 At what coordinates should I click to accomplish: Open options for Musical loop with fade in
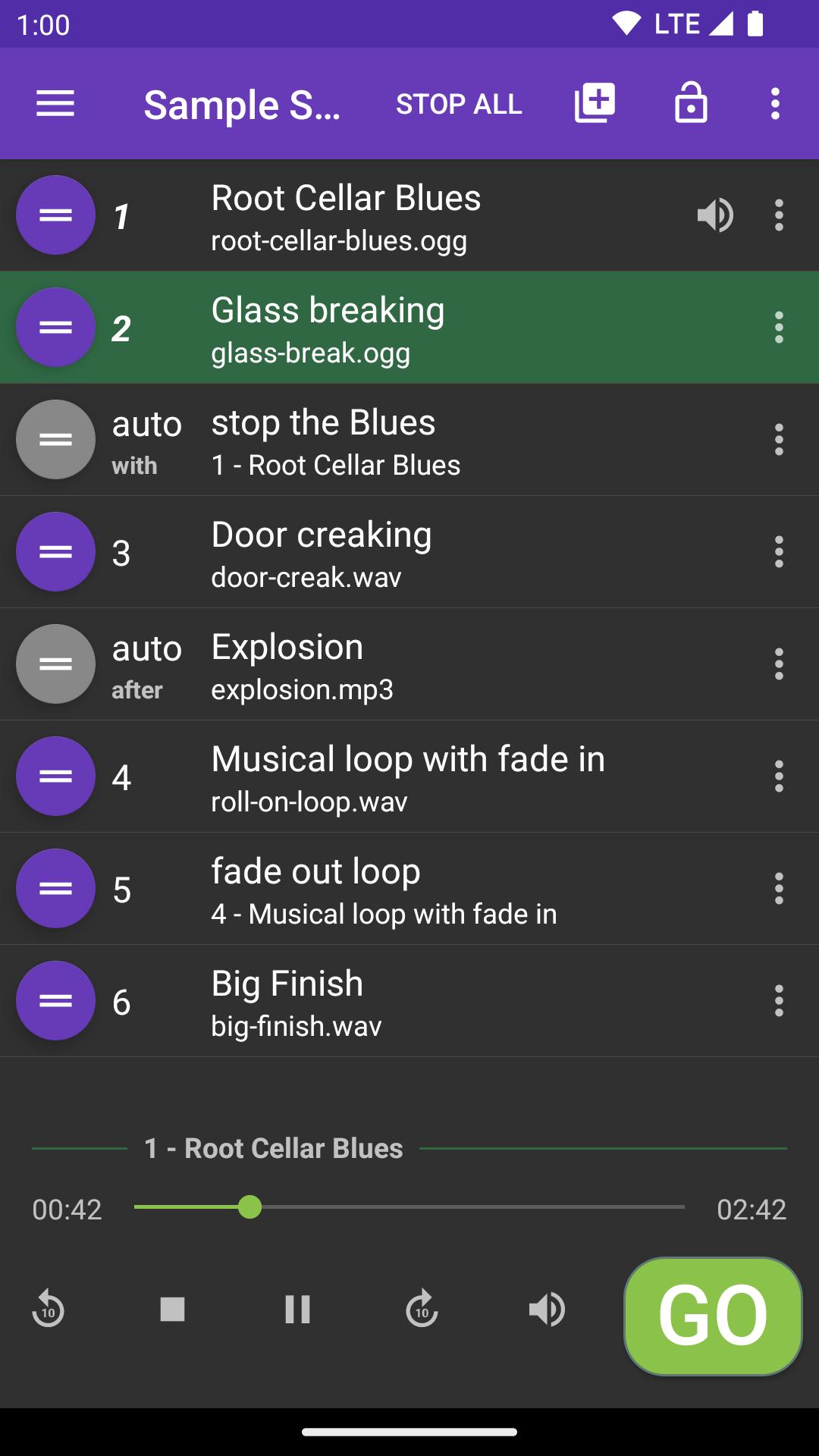pyautogui.click(x=779, y=777)
